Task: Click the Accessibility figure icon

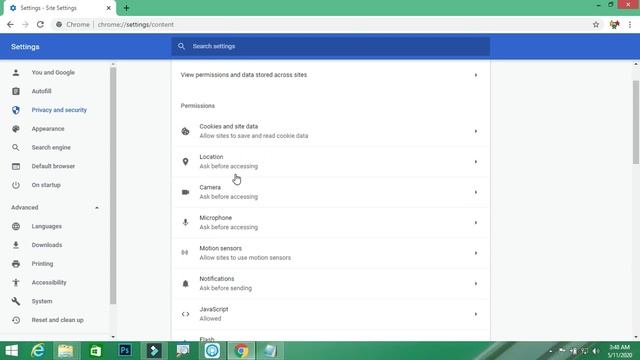Action: (16, 282)
